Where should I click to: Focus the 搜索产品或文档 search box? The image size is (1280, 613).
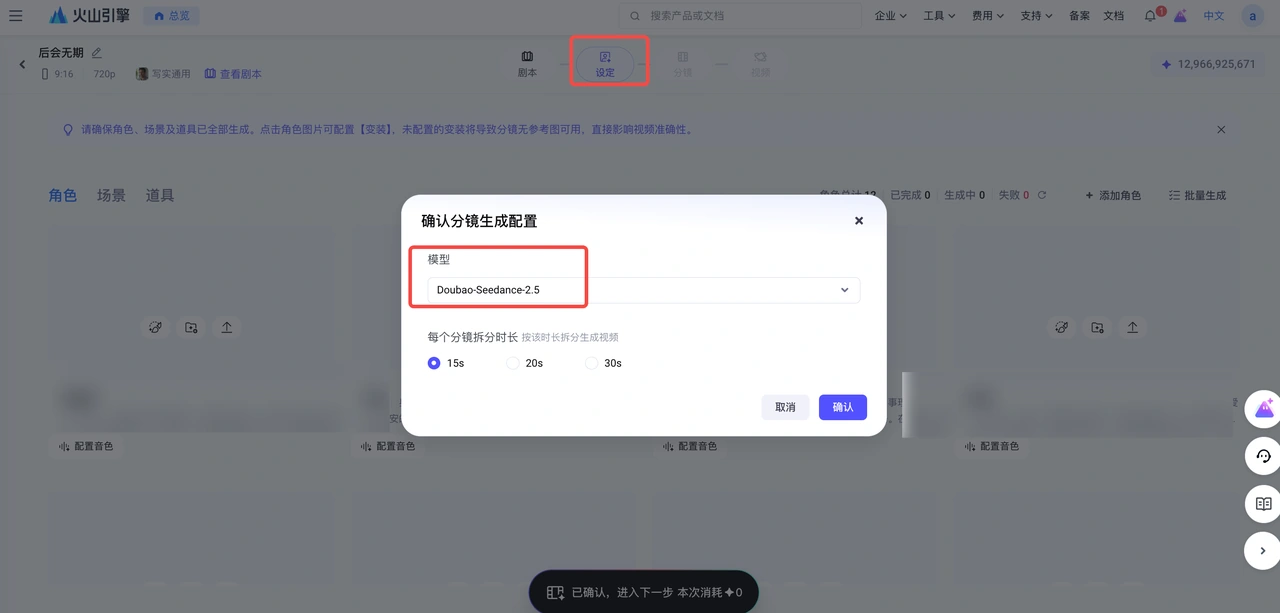(740, 16)
